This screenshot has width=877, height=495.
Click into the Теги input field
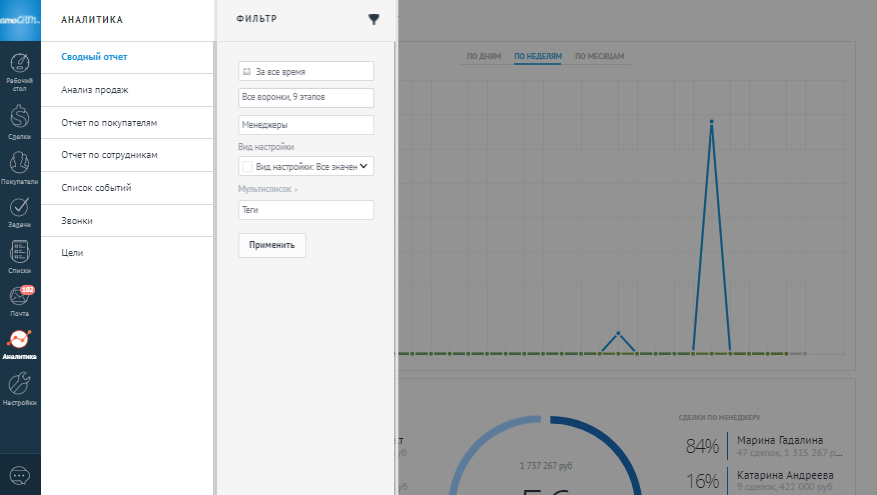point(306,210)
